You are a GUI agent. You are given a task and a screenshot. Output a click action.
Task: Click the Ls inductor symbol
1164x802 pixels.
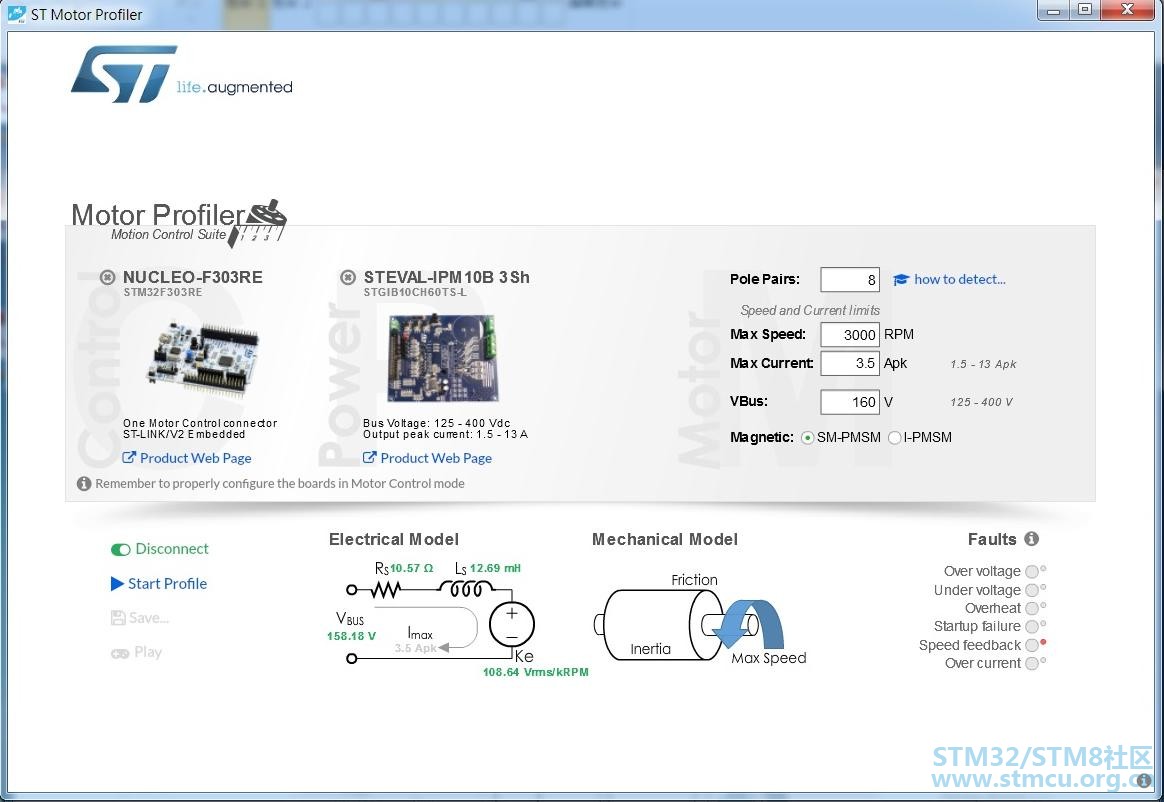[x=466, y=589]
